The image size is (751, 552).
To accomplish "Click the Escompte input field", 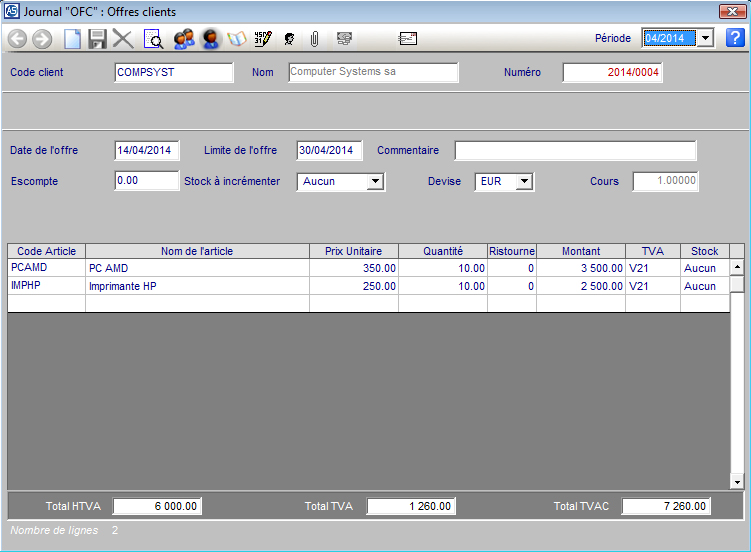I will click(146, 181).
